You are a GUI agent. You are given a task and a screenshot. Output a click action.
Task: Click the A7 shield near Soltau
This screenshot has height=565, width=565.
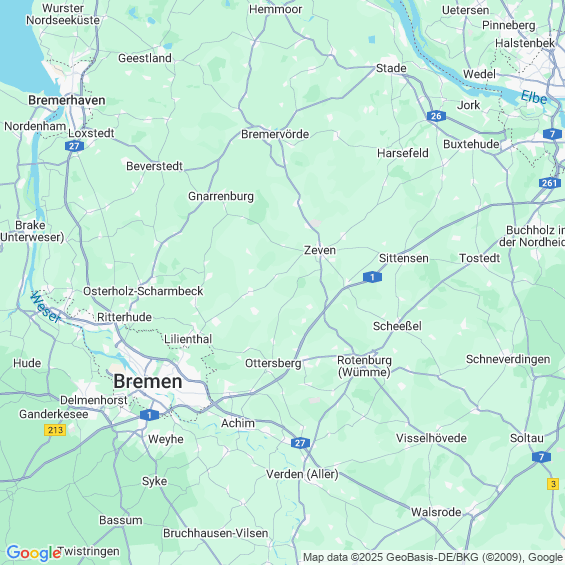pos(541,457)
